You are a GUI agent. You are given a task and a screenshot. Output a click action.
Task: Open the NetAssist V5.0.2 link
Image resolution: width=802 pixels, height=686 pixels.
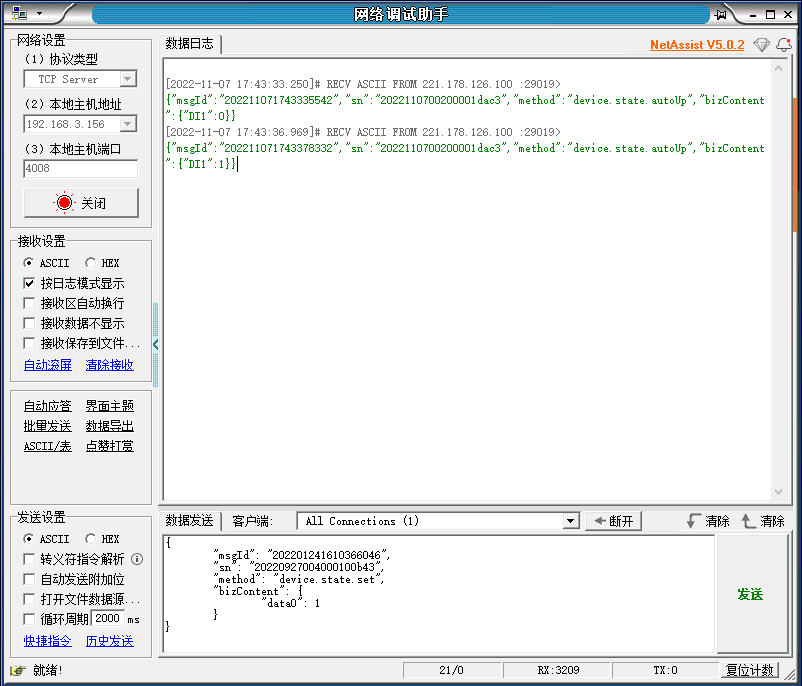697,45
